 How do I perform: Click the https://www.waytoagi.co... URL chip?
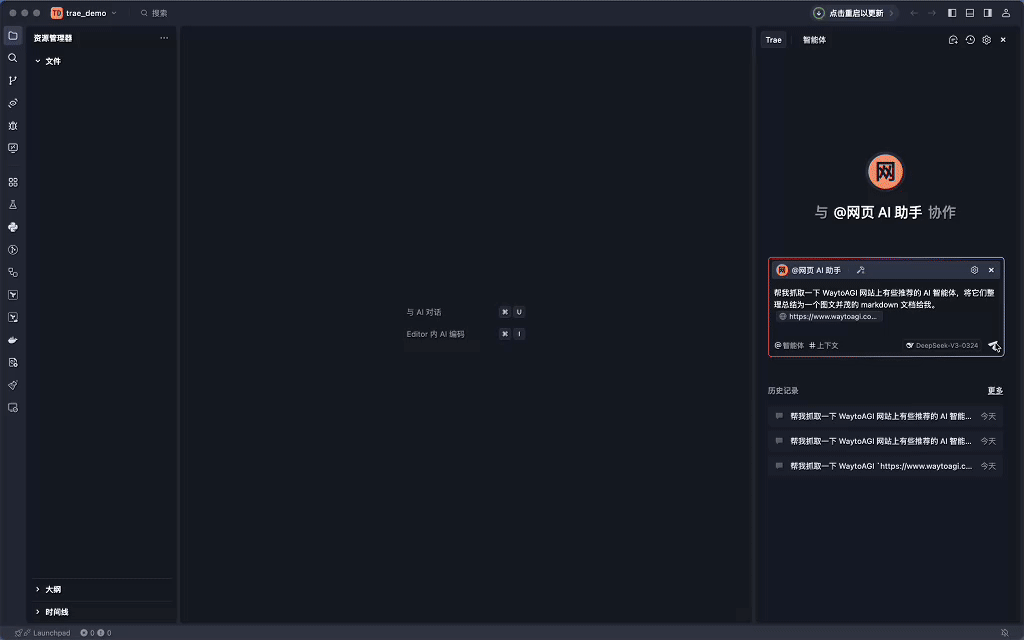click(829, 317)
